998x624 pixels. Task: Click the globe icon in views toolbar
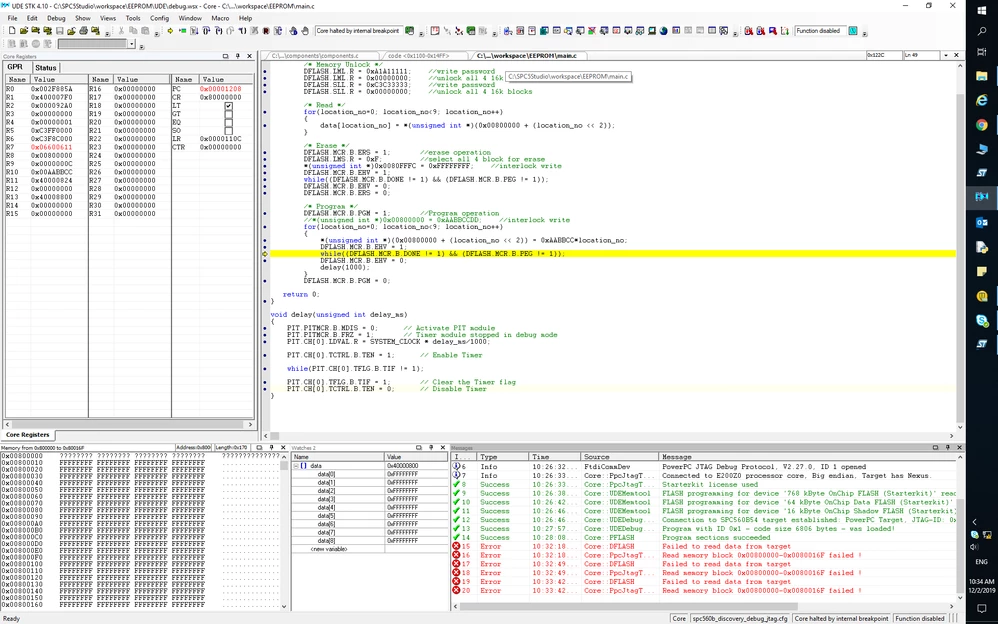664,31
